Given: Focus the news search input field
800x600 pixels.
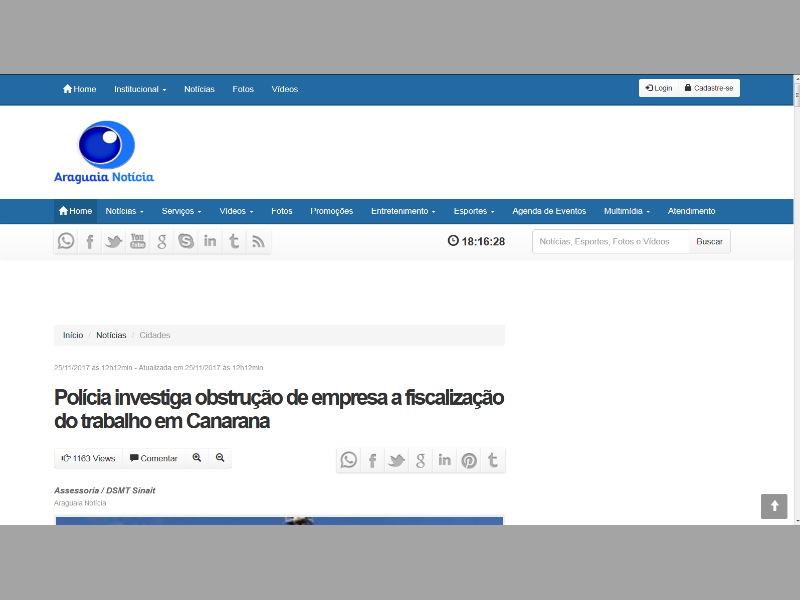Looking at the screenshot, I should pyautogui.click(x=611, y=241).
